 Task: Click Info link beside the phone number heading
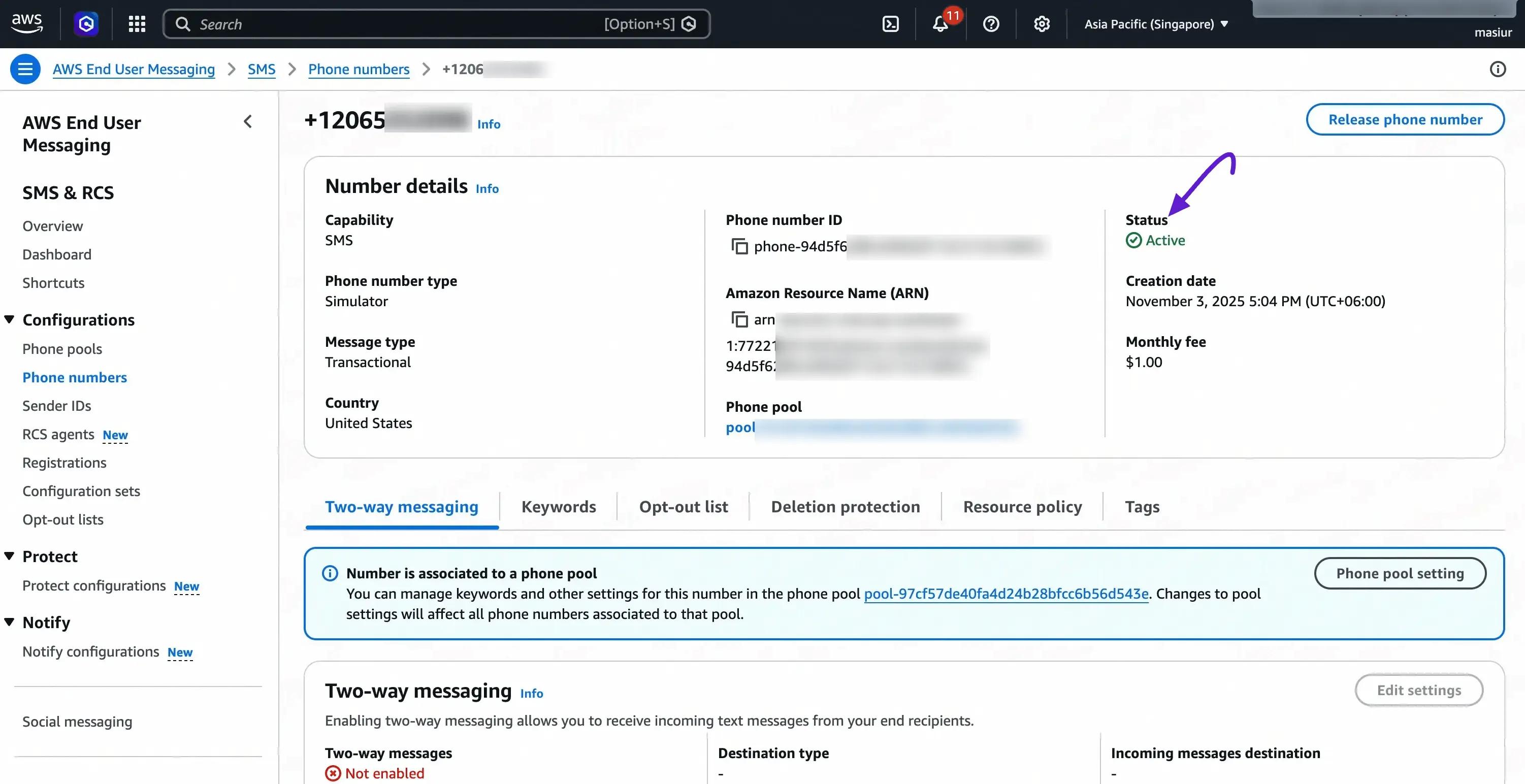coord(489,124)
